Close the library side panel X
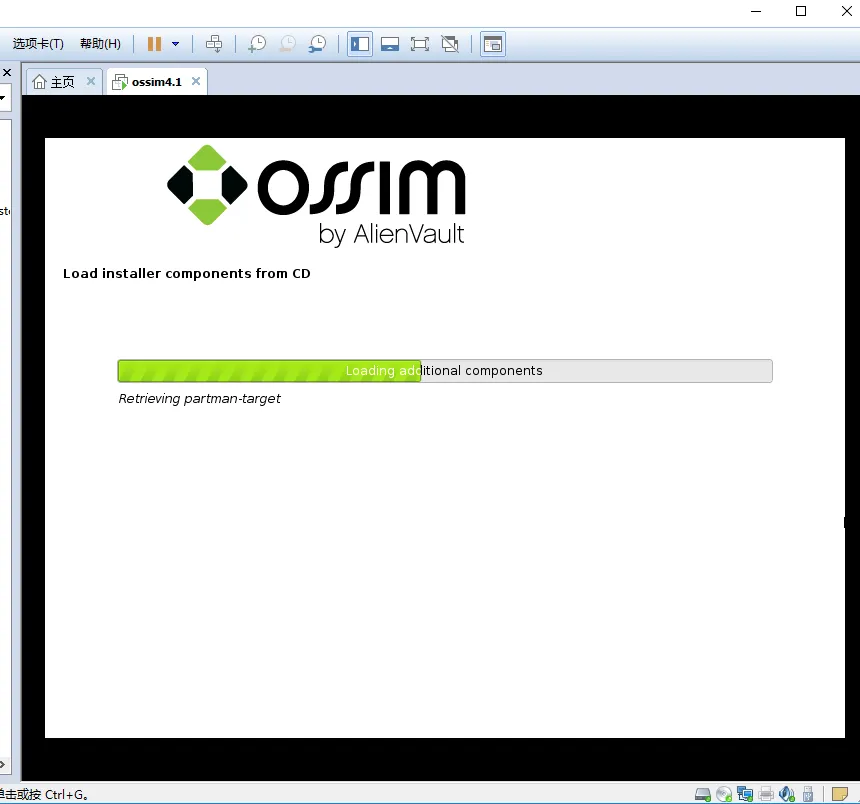Screen dimensions: 860x804 pyautogui.click(x=7, y=72)
